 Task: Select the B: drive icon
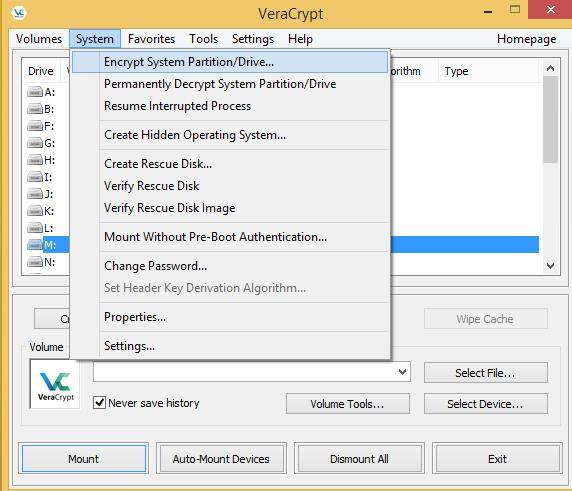35,109
